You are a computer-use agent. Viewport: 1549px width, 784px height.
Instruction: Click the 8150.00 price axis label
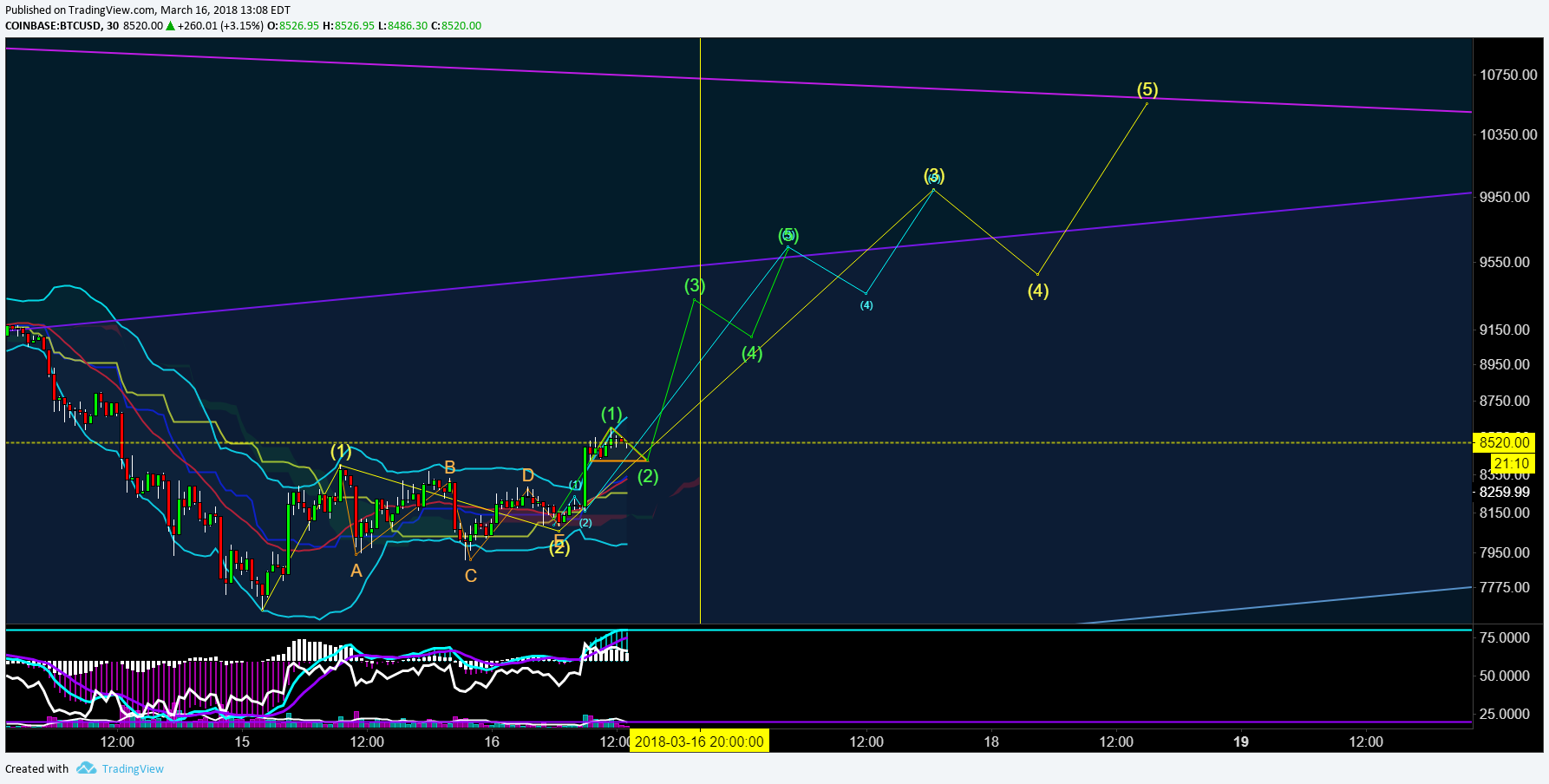coord(1505,513)
